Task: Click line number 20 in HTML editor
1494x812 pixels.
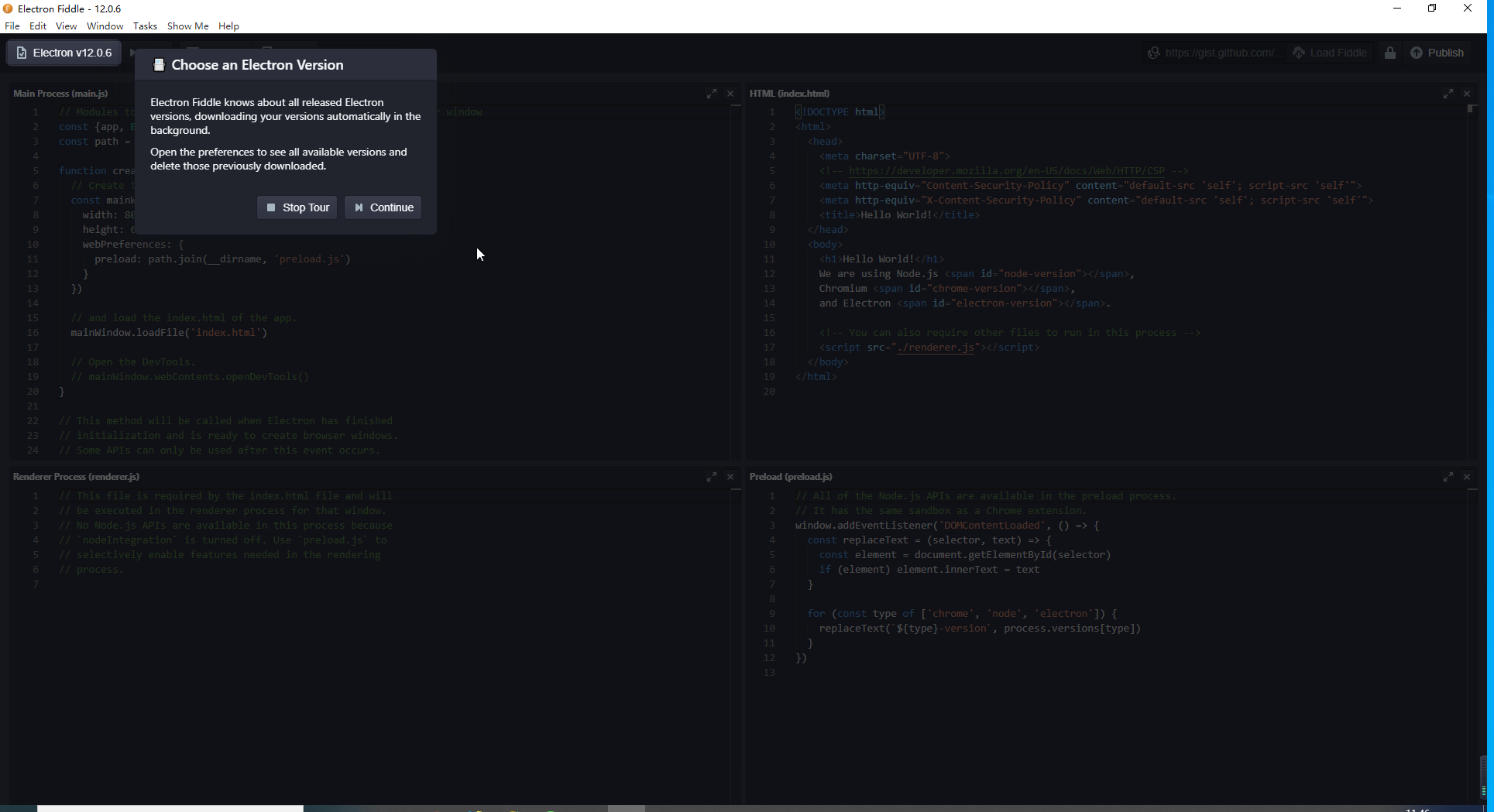Action: point(769,392)
